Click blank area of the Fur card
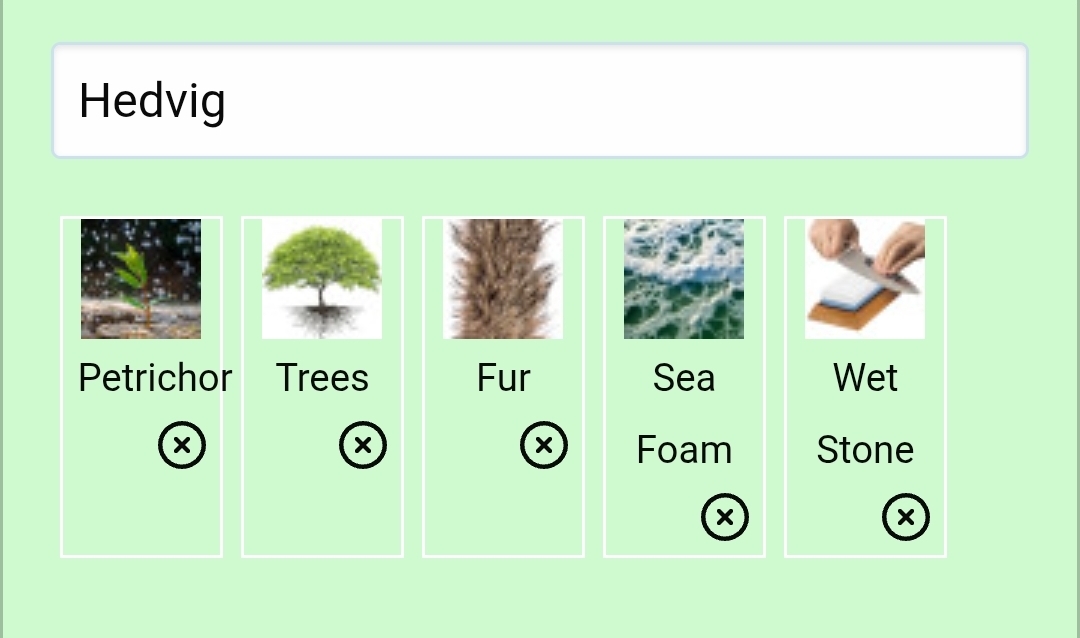The height and width of the screenshot is (638, 1080). click(503, 515)
